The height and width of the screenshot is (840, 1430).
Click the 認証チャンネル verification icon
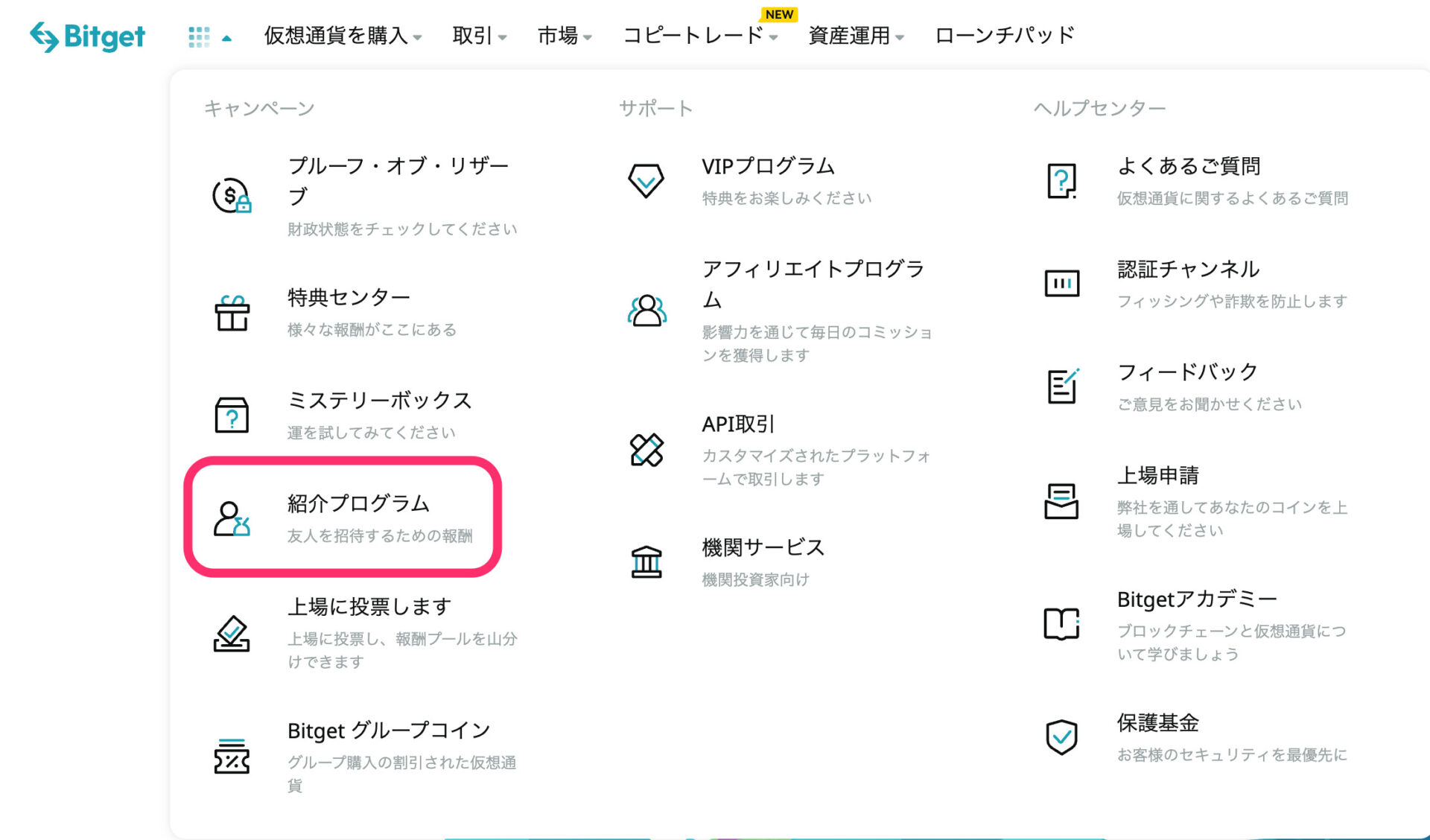pos(1061,283)
